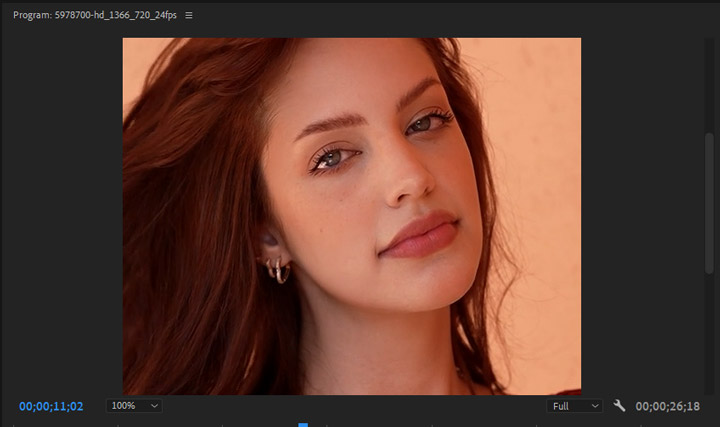Click the duration timecode 00;00;26;18

(667, 406)
